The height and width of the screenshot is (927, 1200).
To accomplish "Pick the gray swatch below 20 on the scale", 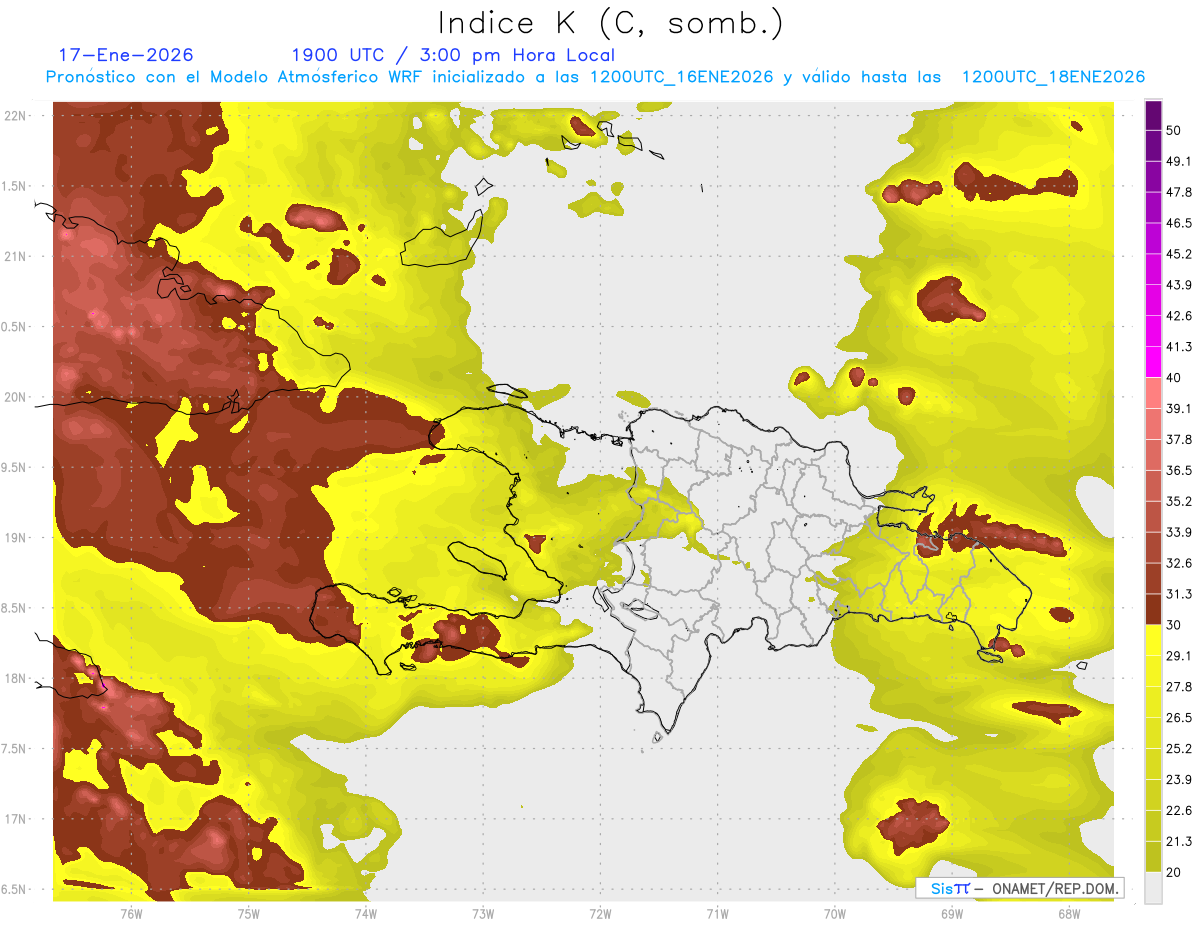I will pyautogui.click(x=1153, y=887).
